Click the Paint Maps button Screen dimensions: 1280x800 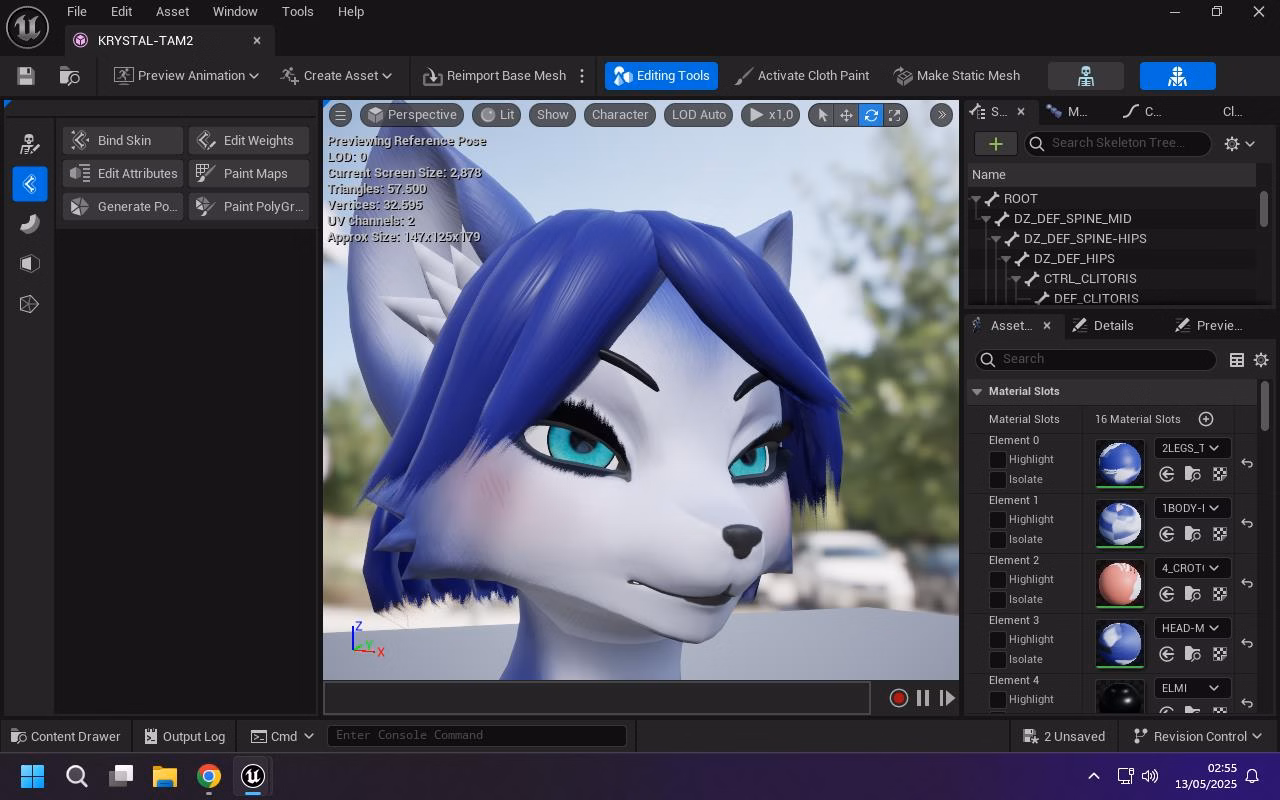click(248, 174)
